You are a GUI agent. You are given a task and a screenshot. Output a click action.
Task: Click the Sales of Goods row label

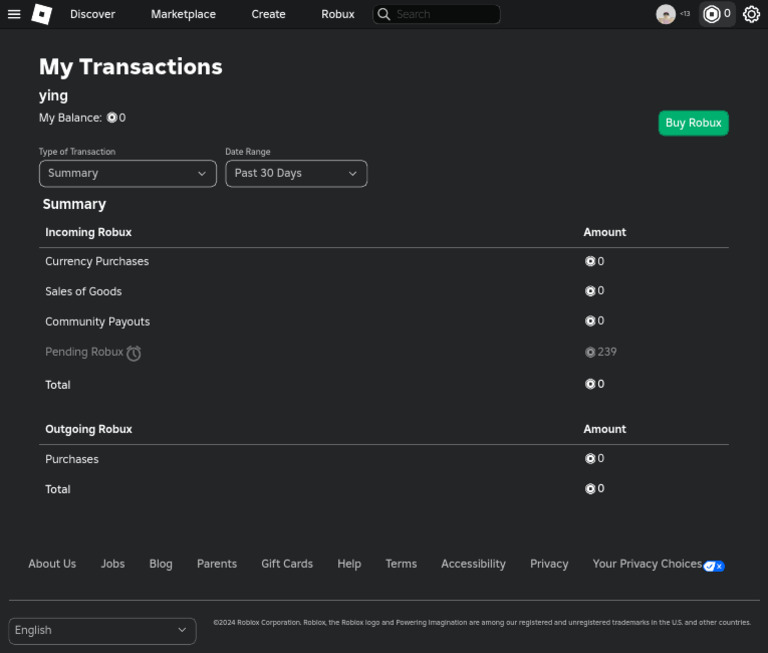click(83, 291)
